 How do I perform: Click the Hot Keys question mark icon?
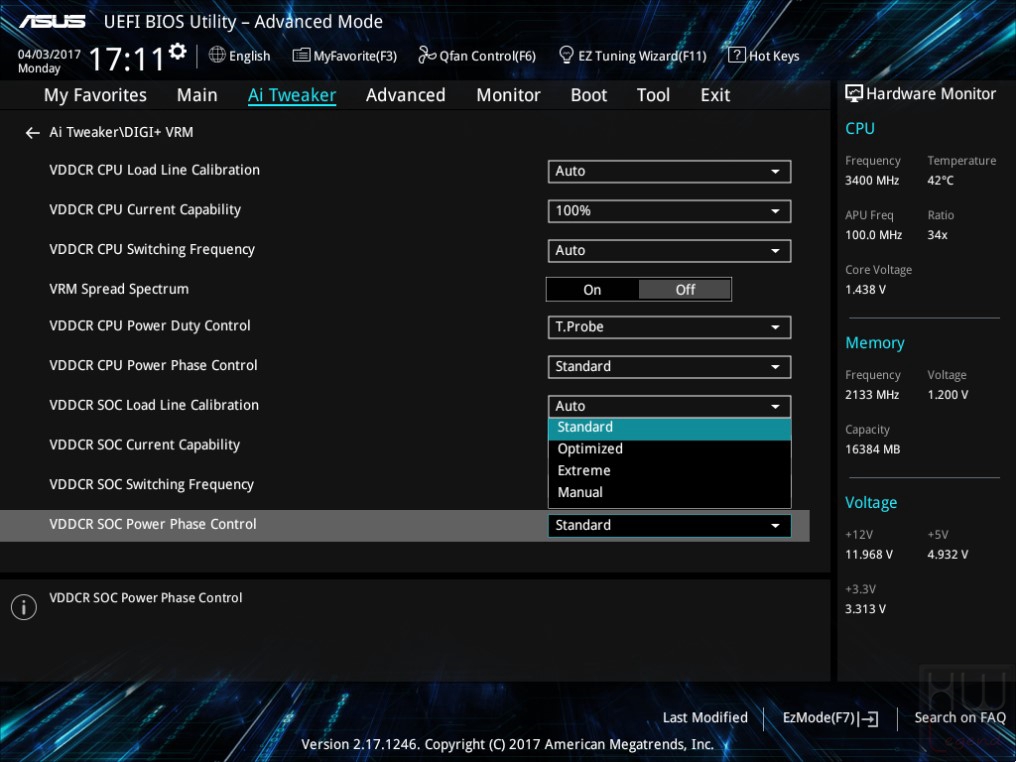(x=737, y=55)
